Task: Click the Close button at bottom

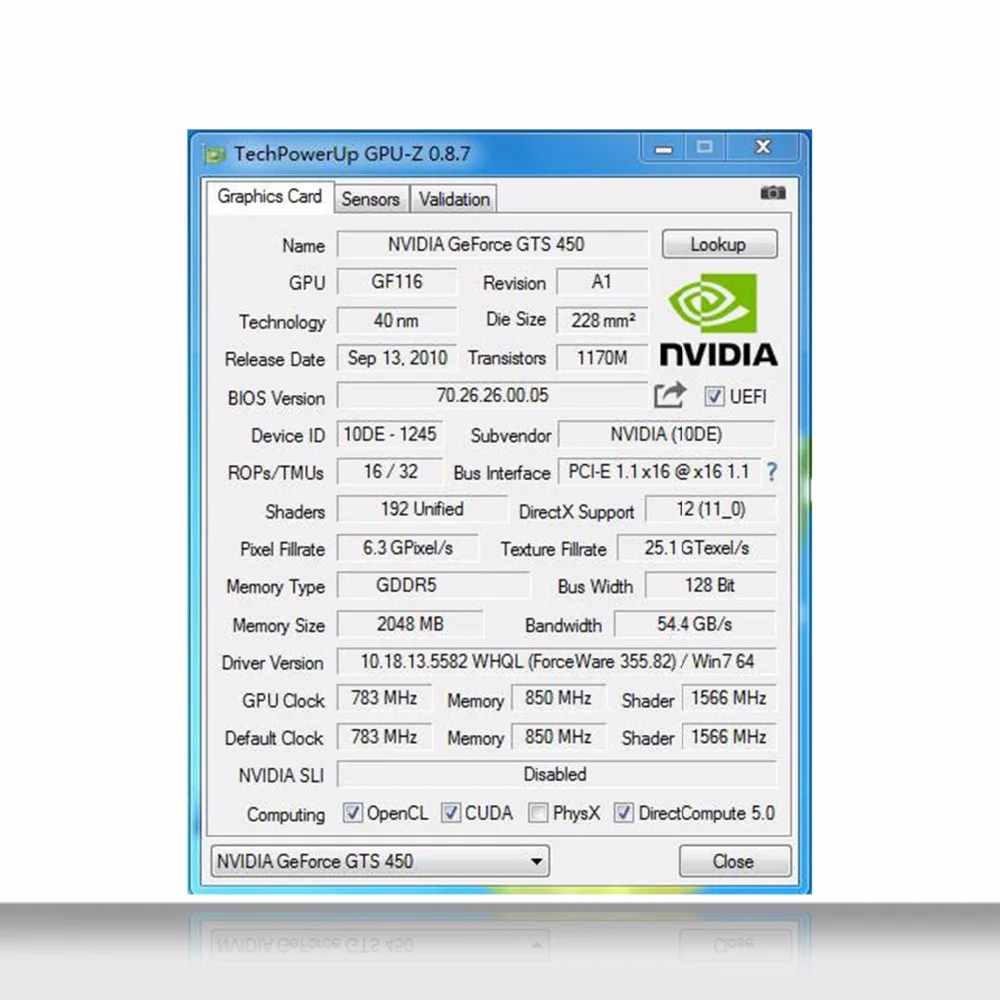Action: 735,862
